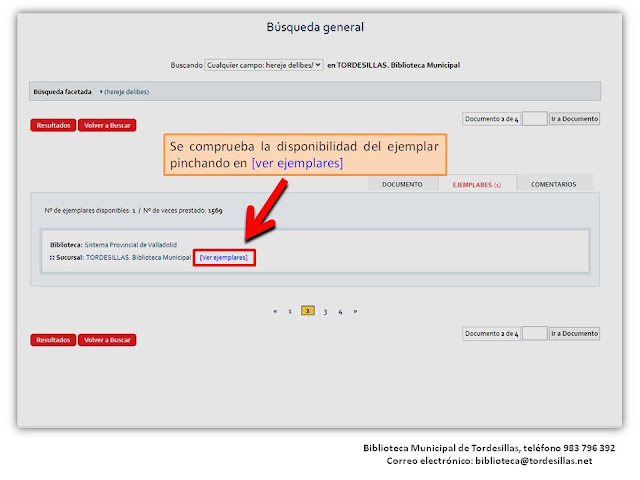Go to the next page using the » arrow
The height and width of the screenshot is (480, 640).
(x=356, y=311)
